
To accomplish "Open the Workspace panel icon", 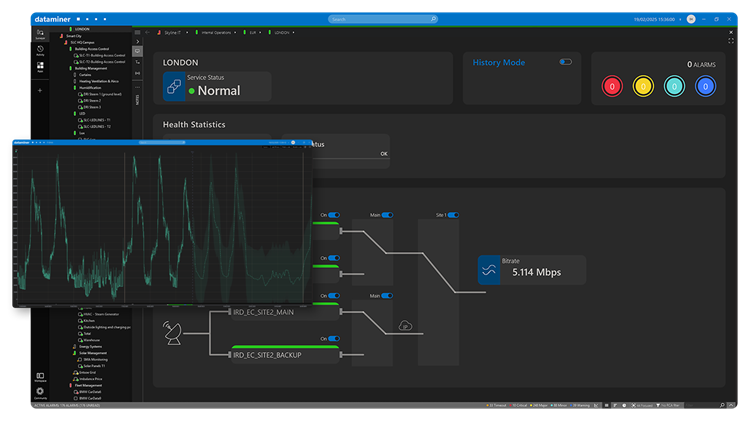I will (40, 376).
